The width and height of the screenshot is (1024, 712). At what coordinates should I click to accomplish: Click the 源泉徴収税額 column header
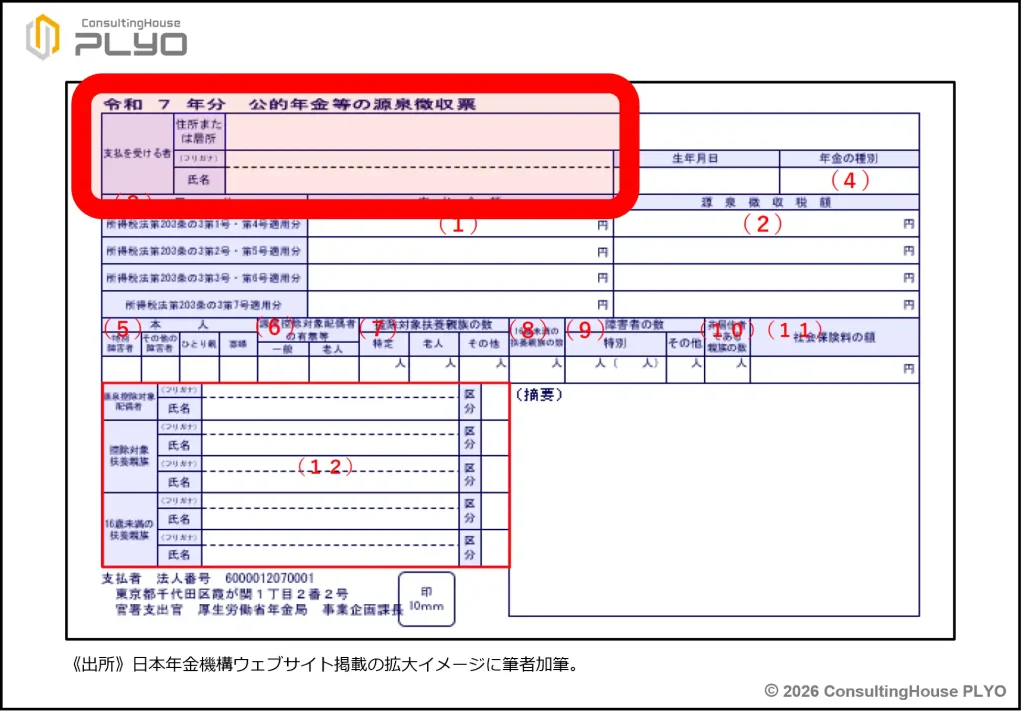(x=766, y=202)
